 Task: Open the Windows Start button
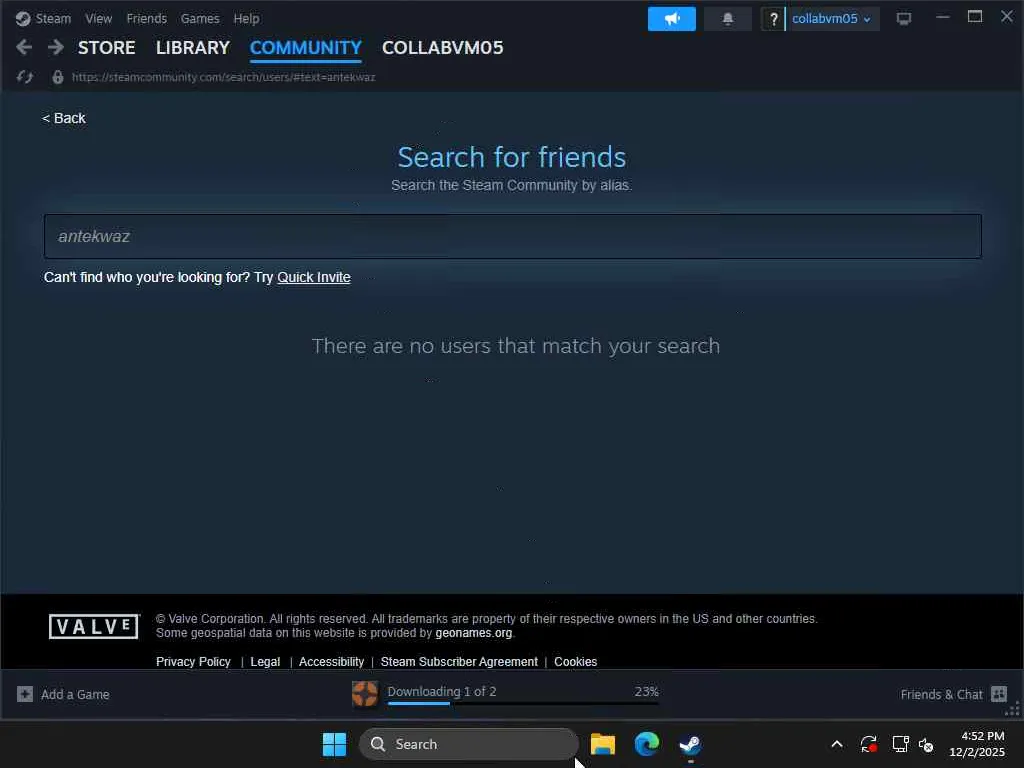(334, 744)
